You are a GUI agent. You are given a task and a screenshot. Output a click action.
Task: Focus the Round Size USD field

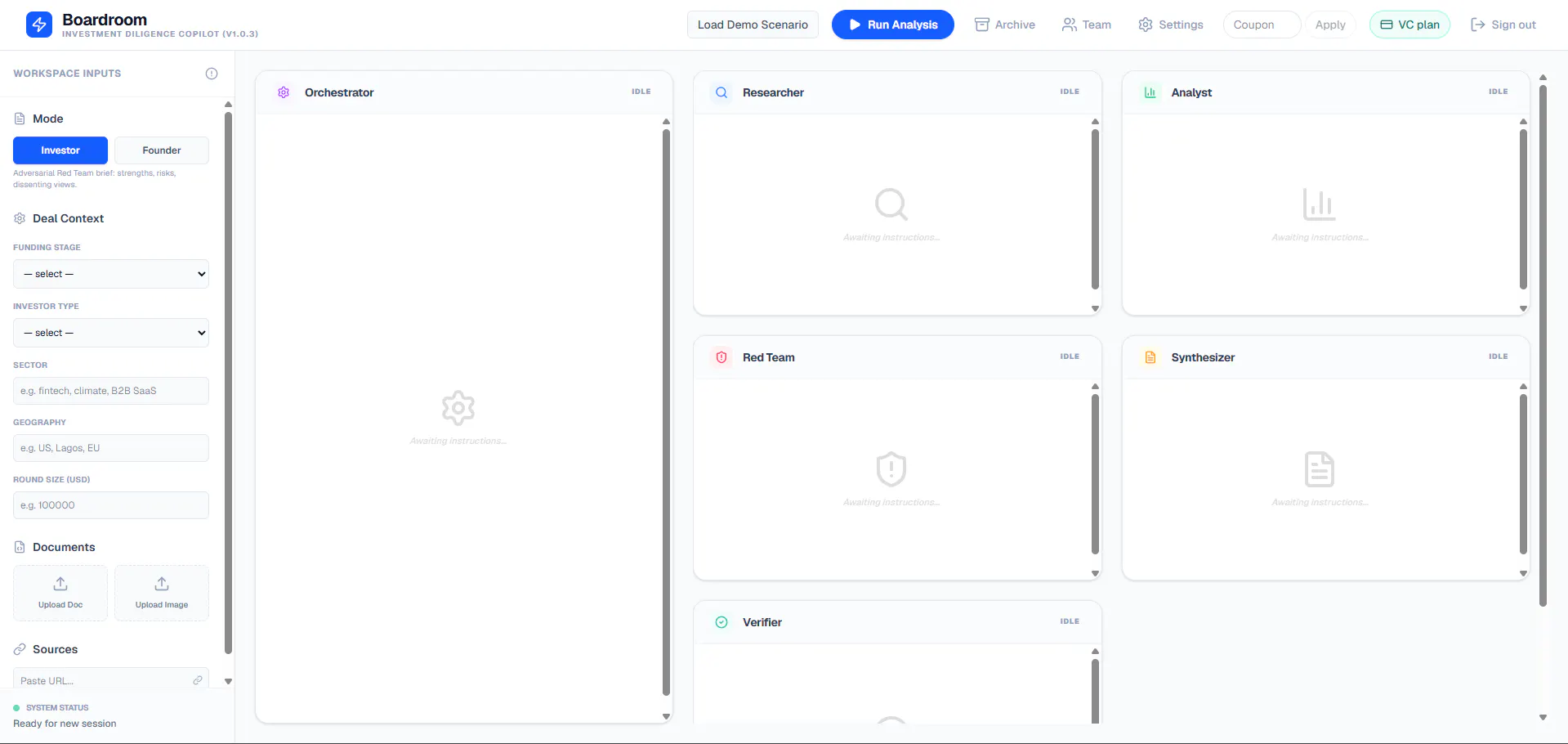[x=111, y=505]
